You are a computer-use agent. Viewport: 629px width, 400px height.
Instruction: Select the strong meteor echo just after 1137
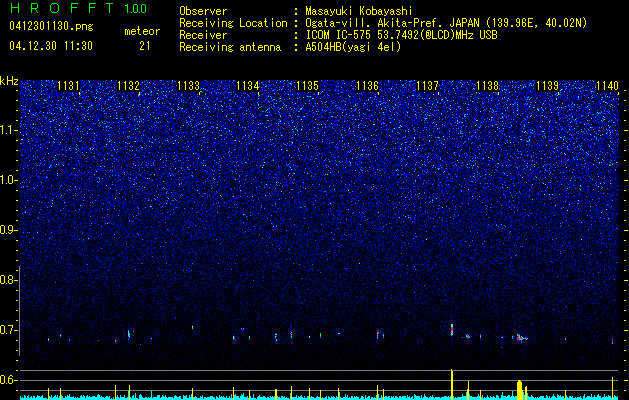coord(452,329)
